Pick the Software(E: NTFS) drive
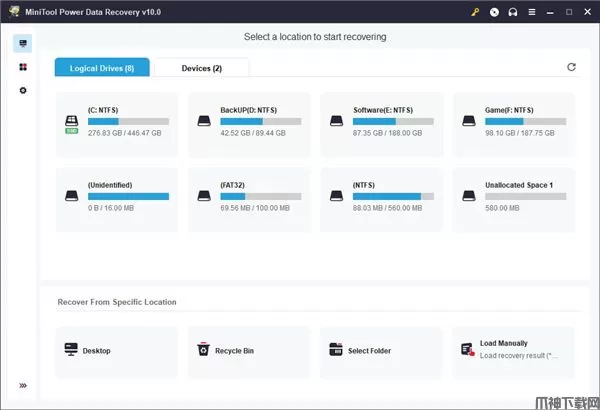This screenshot has height=410, width=600. [x=380, y=125]
